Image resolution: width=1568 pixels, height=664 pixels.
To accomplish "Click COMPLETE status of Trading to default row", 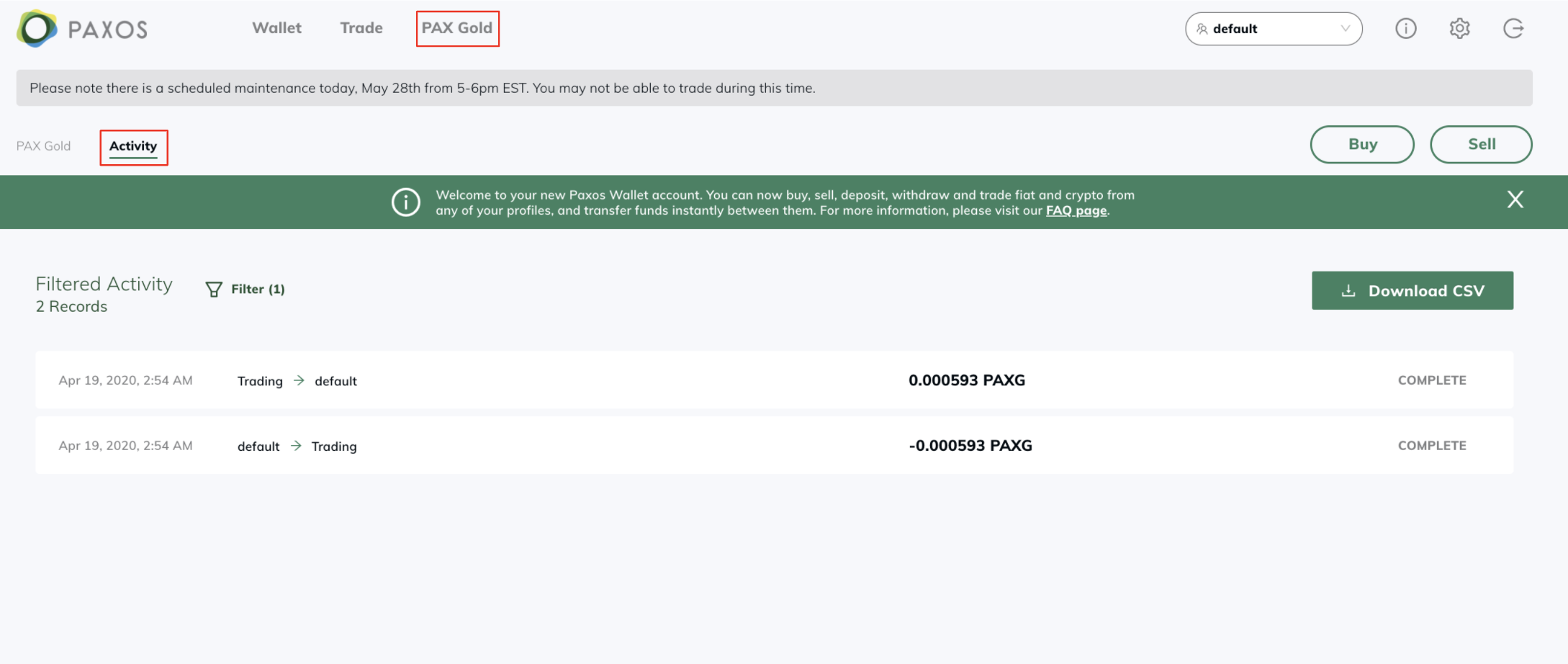I will click(x=1432, y=380).
